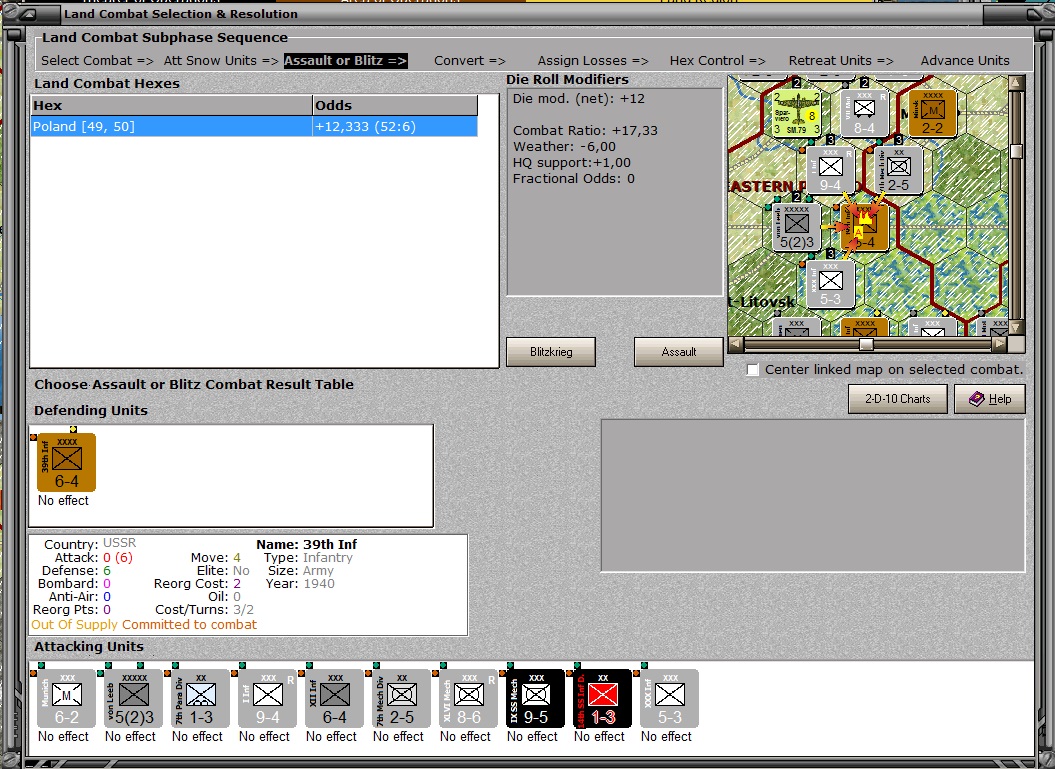Click map scrollbar left arrow
The height and width of the screenshot is (769, 1055).
click(x=735, y=344)
